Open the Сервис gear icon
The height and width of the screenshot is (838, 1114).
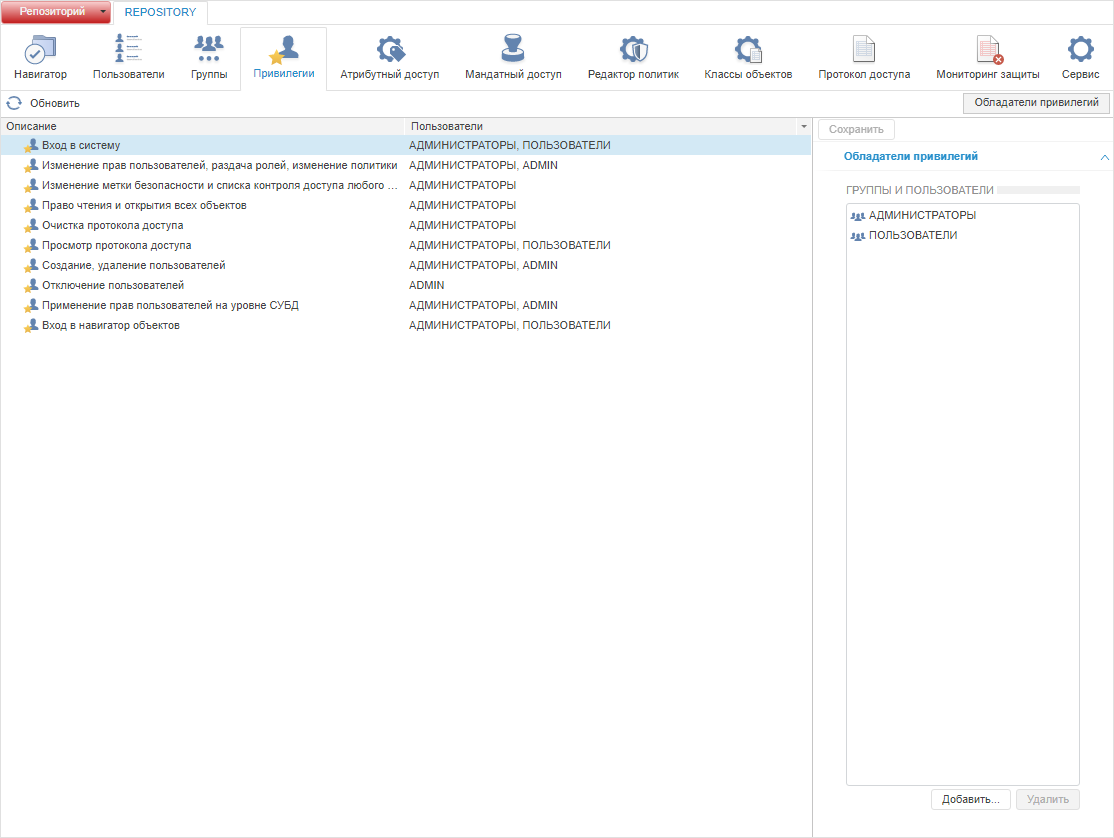pyautogui.click(x=1081, y=49)
